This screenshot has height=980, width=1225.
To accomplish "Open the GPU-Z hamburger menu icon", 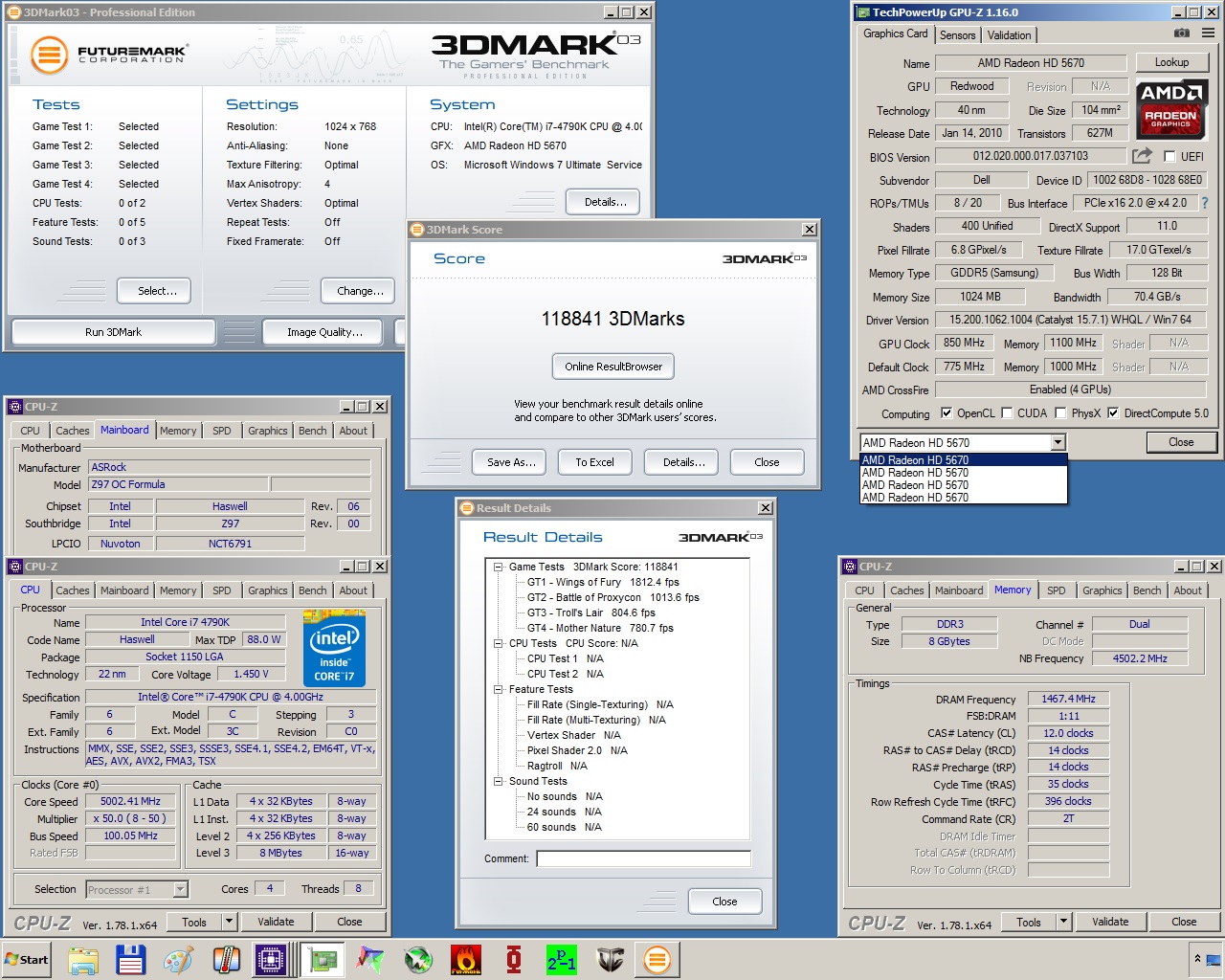I will tap(1208, 33).
